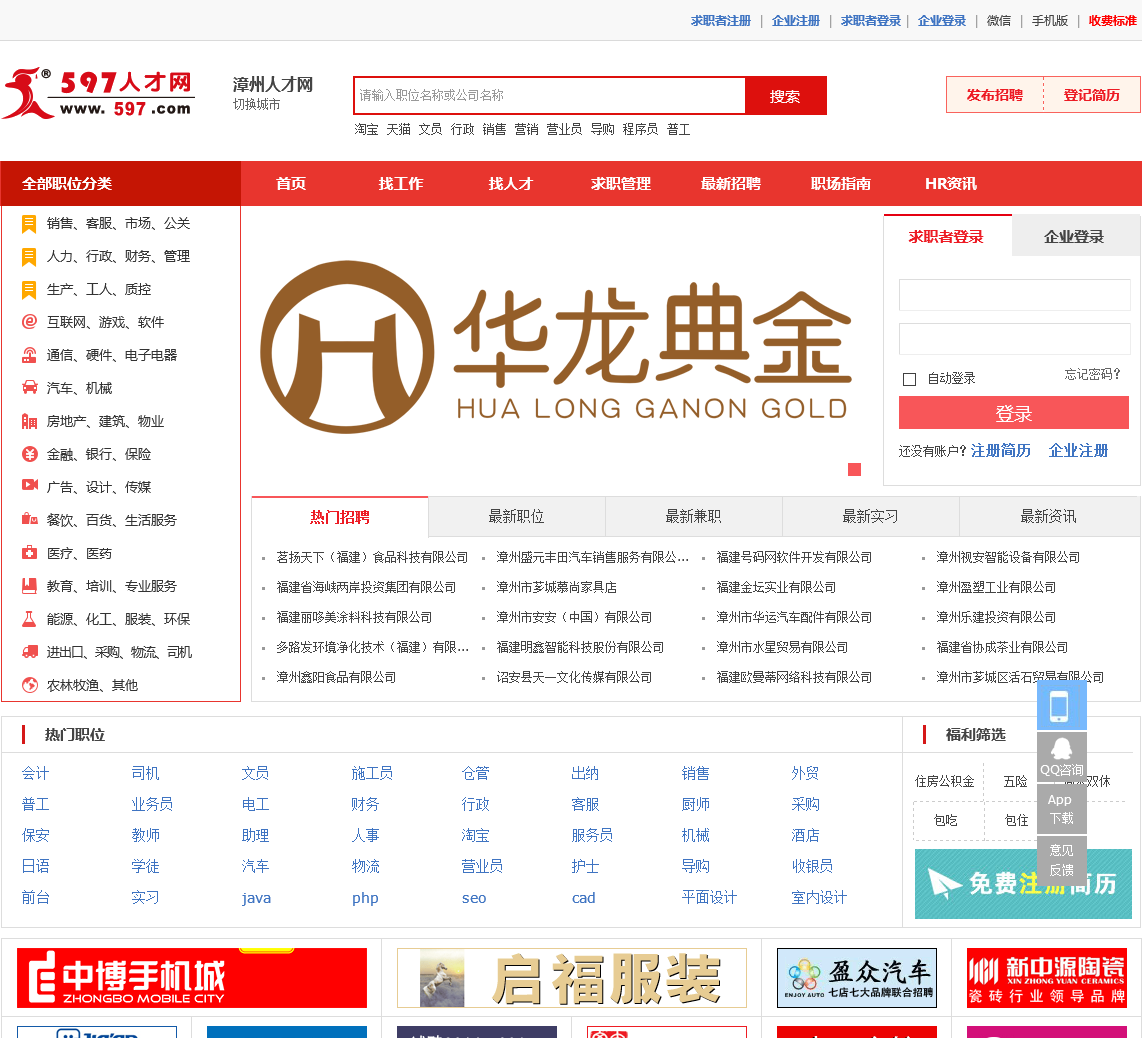Click the login username input field

tap(1015, 295)
